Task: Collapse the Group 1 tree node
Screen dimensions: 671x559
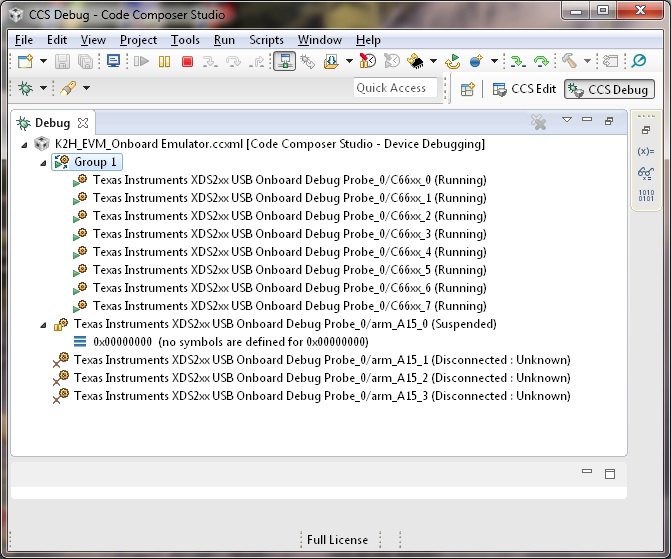Action: (43, 162)
